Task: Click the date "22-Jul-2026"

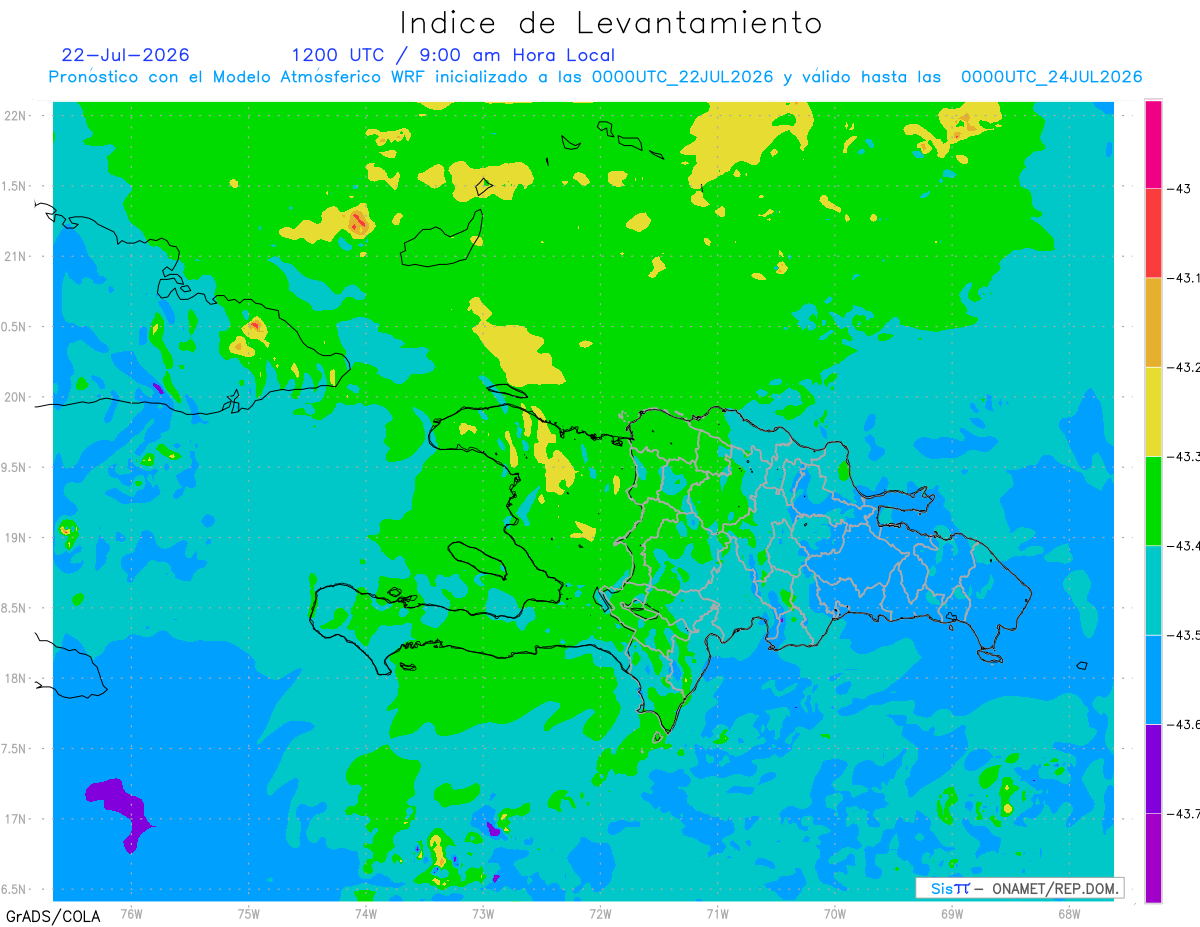Action: [x=125, y=55]
